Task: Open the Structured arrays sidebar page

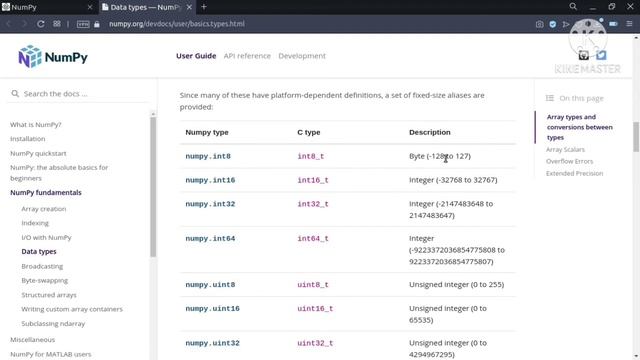Action: [49, 295]
